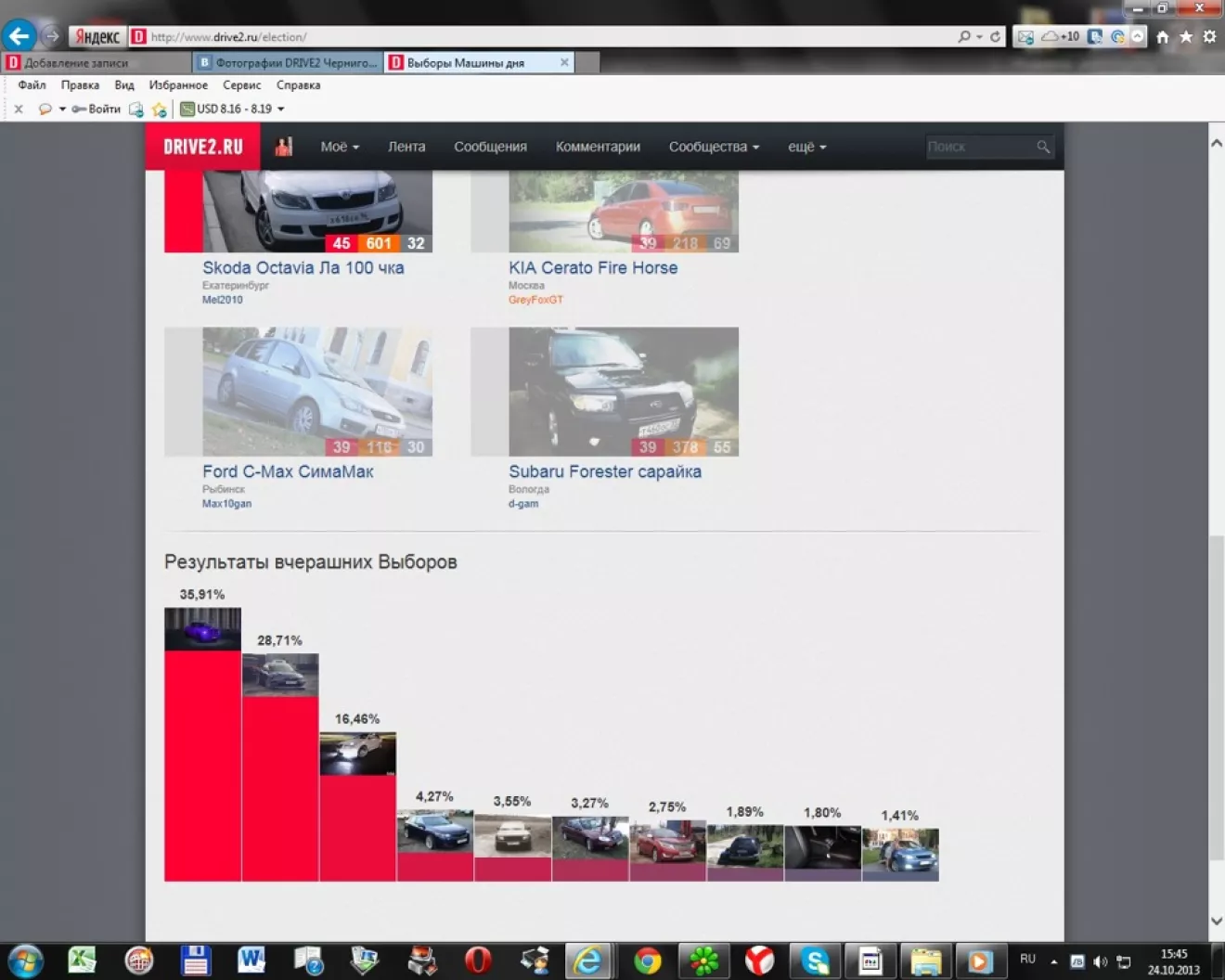Open the Ford C-Max car thumbnail
The height and width of the screenshot is (980, 1225).
click(x=316, y=391)
